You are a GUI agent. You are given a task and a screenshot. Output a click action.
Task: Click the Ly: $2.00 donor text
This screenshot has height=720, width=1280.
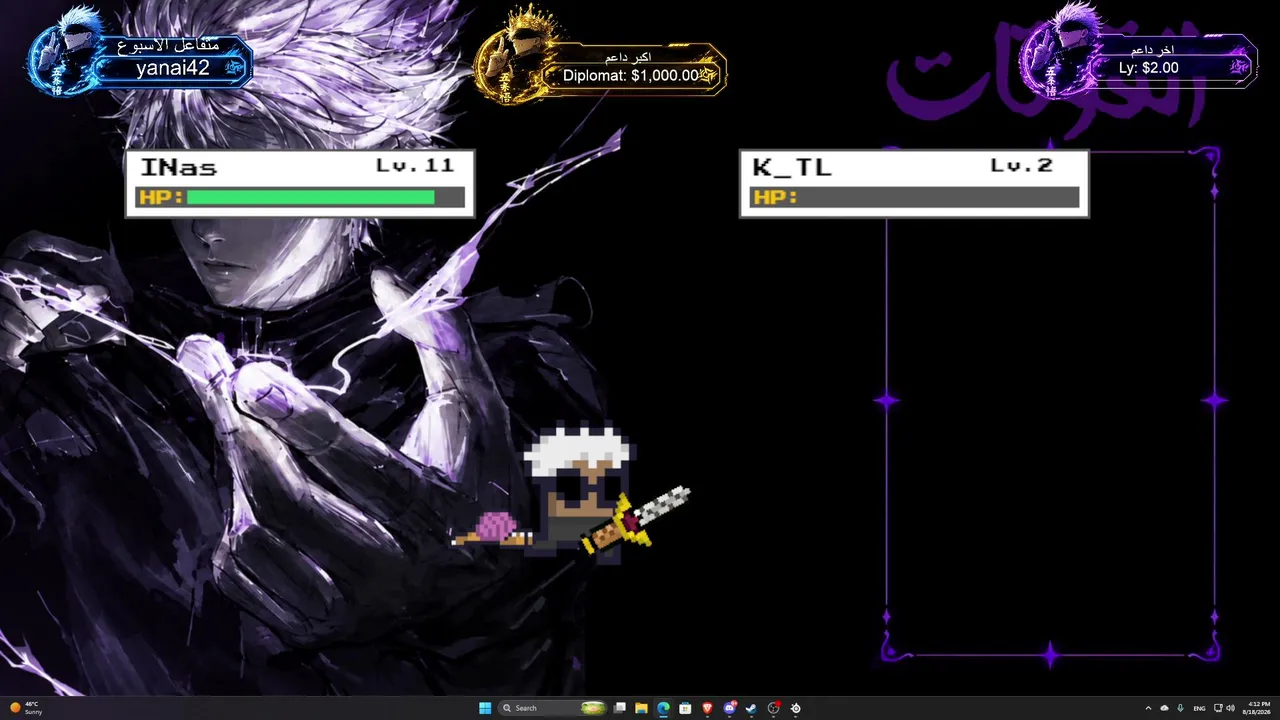(1148, 68)
